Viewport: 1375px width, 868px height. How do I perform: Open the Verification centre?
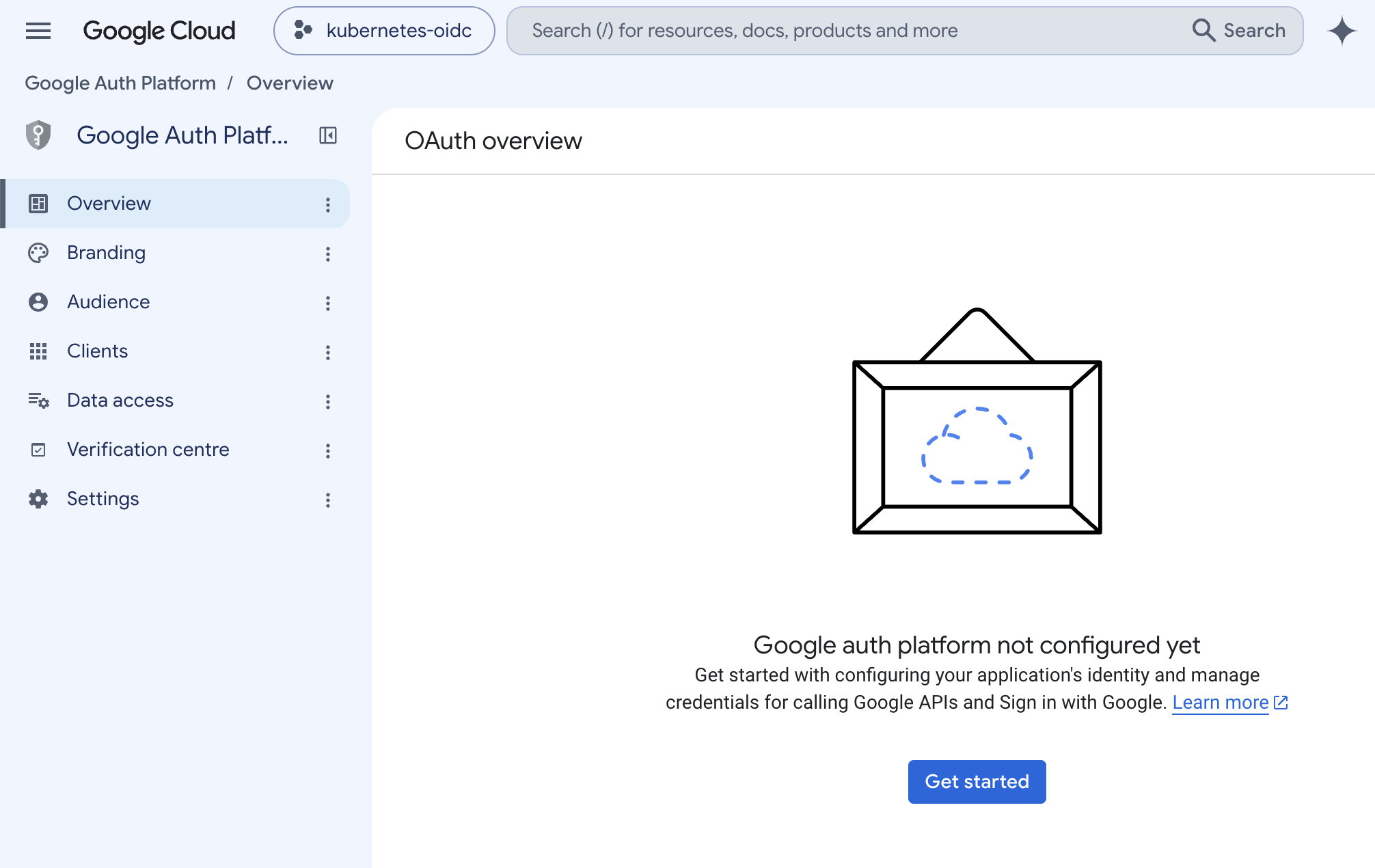pyautogui.click(x=175, y=450)
